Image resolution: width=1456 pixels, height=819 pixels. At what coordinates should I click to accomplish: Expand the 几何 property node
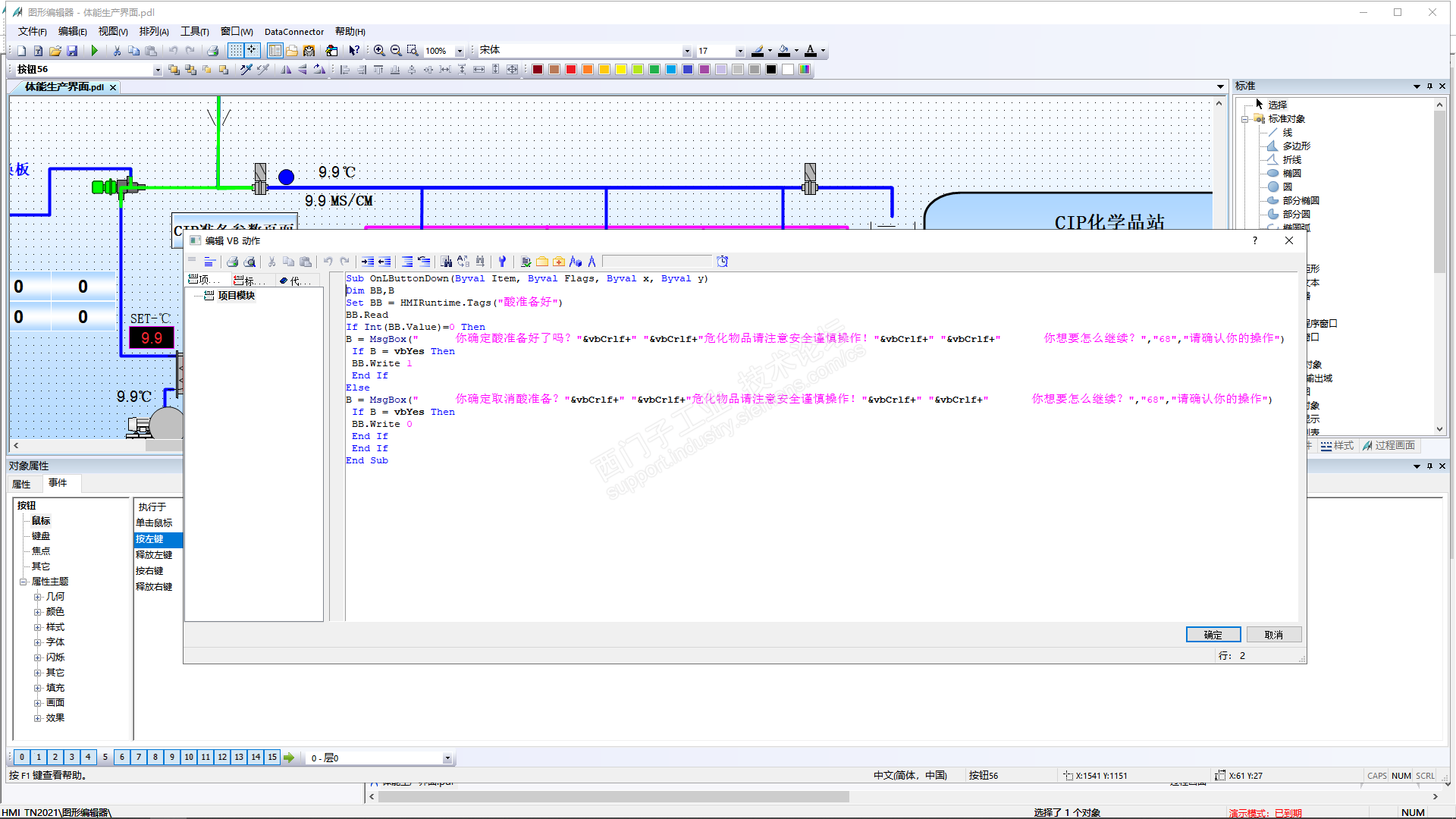[x=37, y=597]
